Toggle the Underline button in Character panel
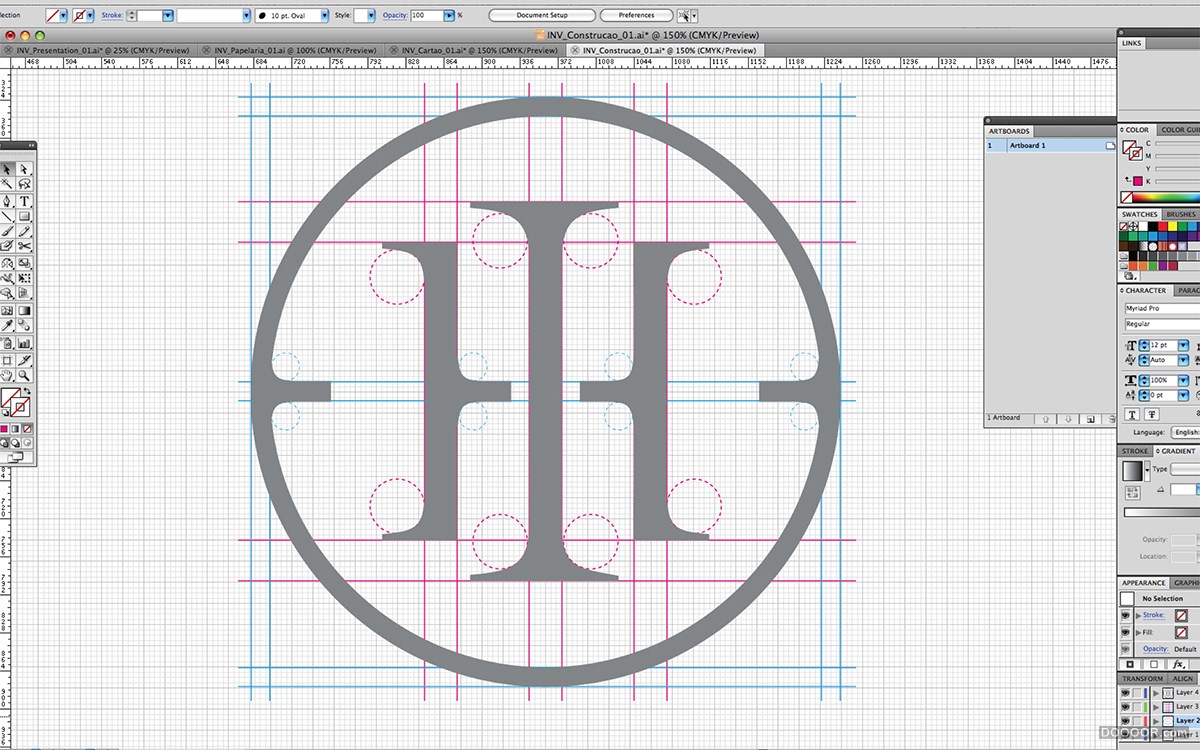The width and height of the screenshot is (1200, 750). (1133, 414)
